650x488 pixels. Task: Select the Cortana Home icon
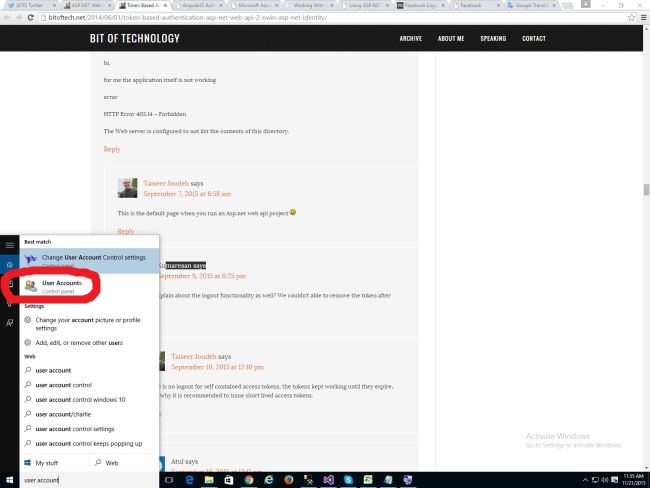(x=10, y=265)
